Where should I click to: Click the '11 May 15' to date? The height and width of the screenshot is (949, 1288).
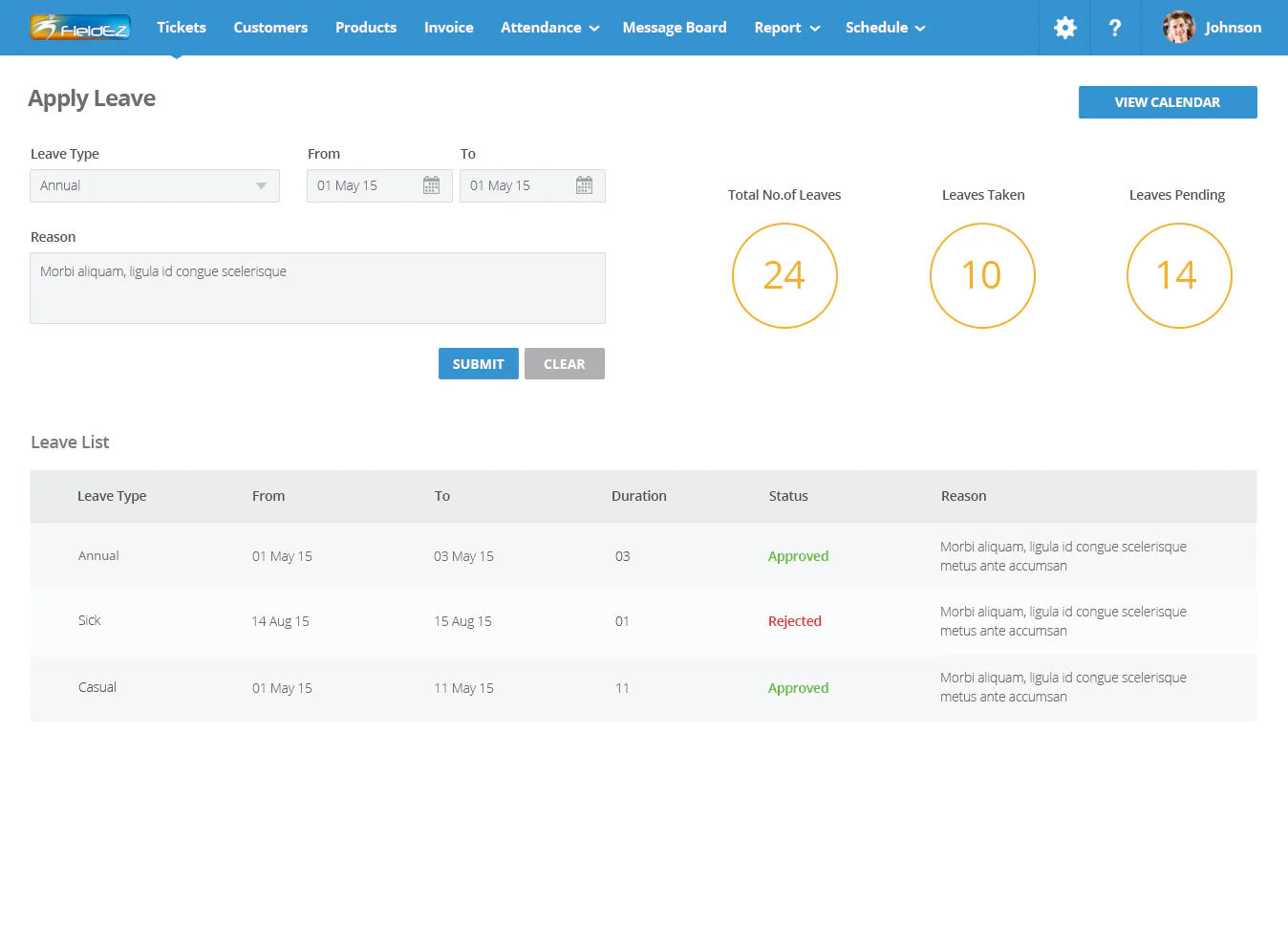463,688
